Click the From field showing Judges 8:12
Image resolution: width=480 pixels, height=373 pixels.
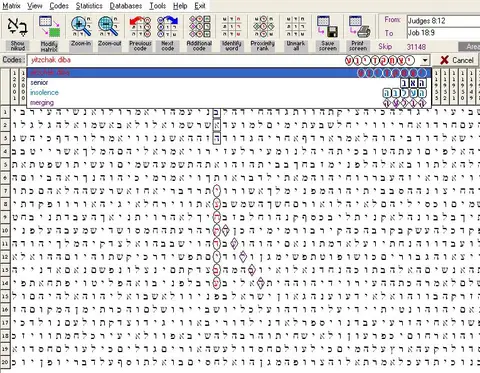coord(443,21)
